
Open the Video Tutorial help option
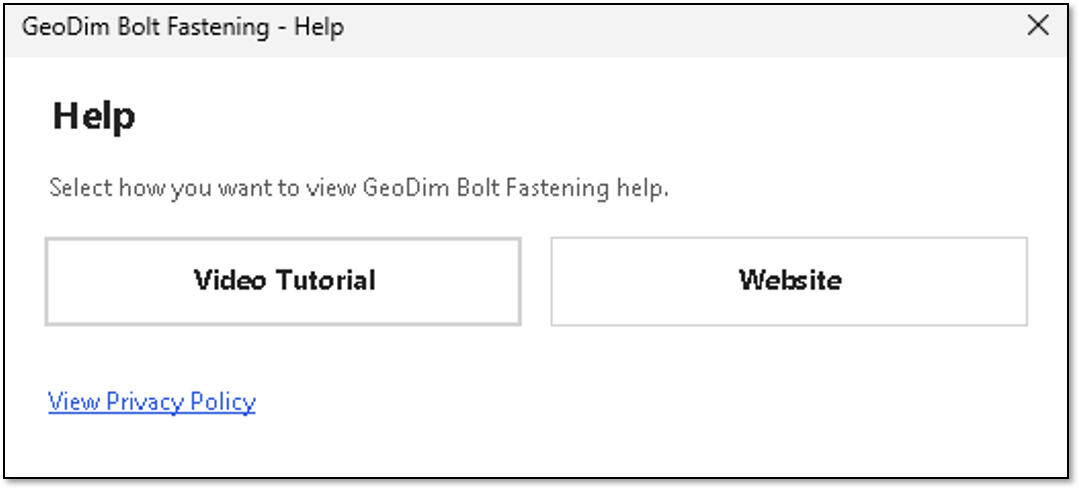pos(283,281)
